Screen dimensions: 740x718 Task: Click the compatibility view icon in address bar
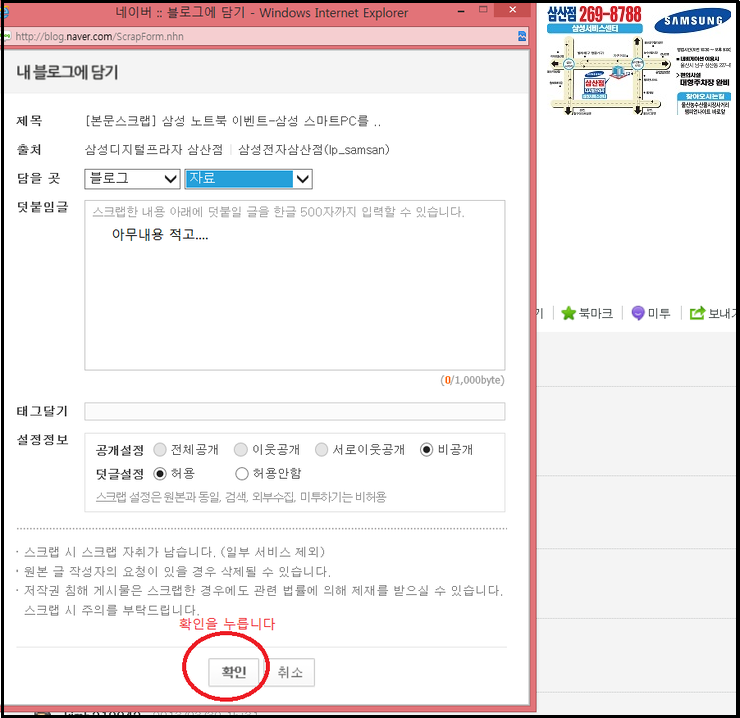[x=522, y=36]
